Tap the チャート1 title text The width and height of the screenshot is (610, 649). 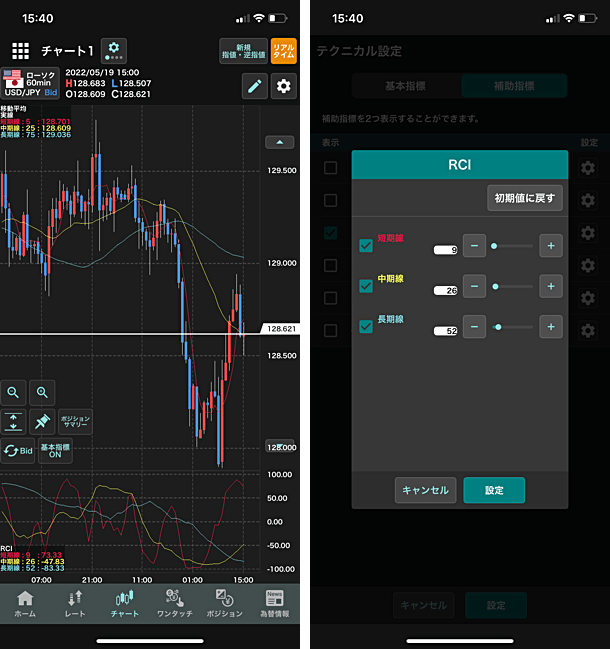click(67, 51)
